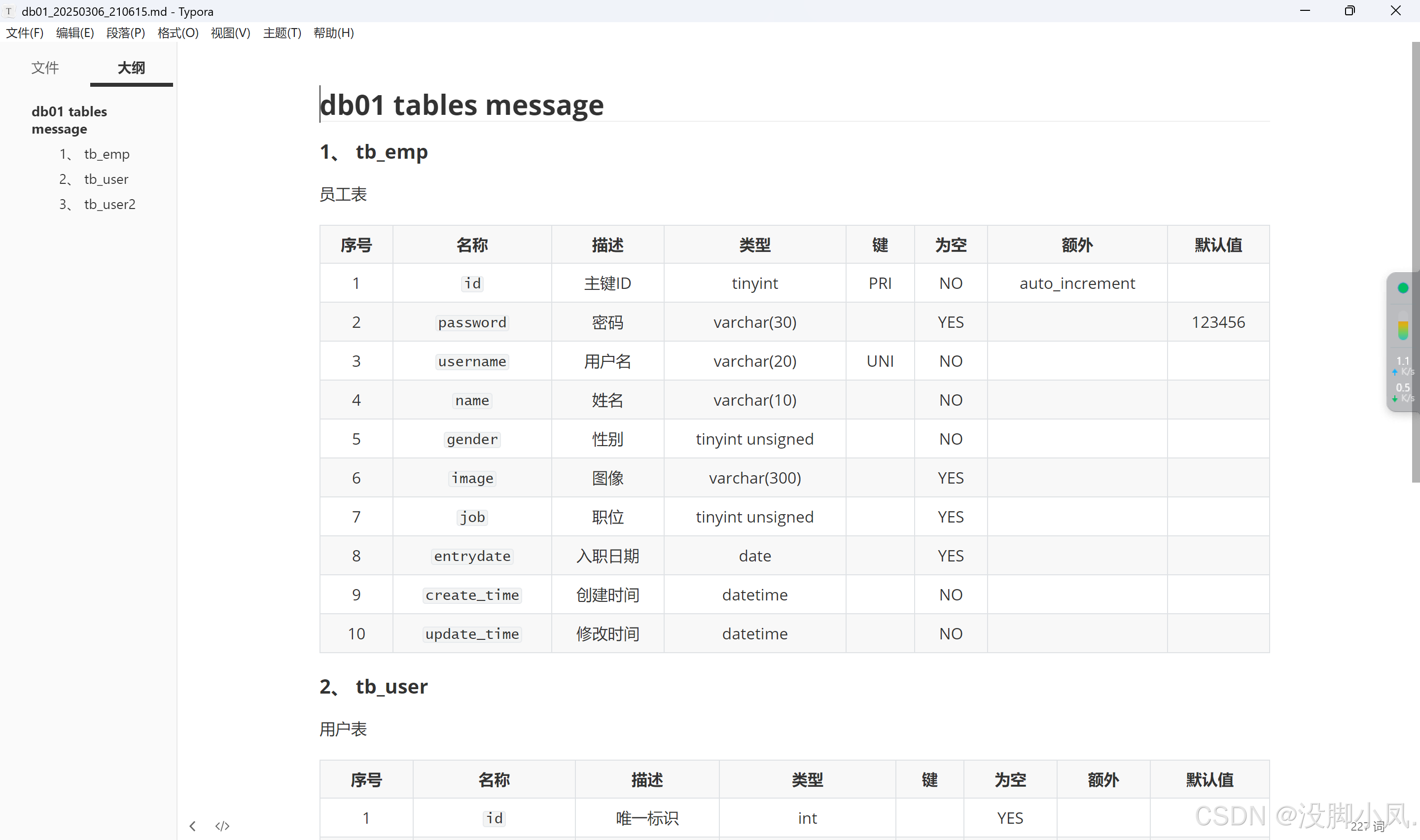1420x840 pixels.
Task: Click the Typora app icon in title bar
Action: (8, 11)
